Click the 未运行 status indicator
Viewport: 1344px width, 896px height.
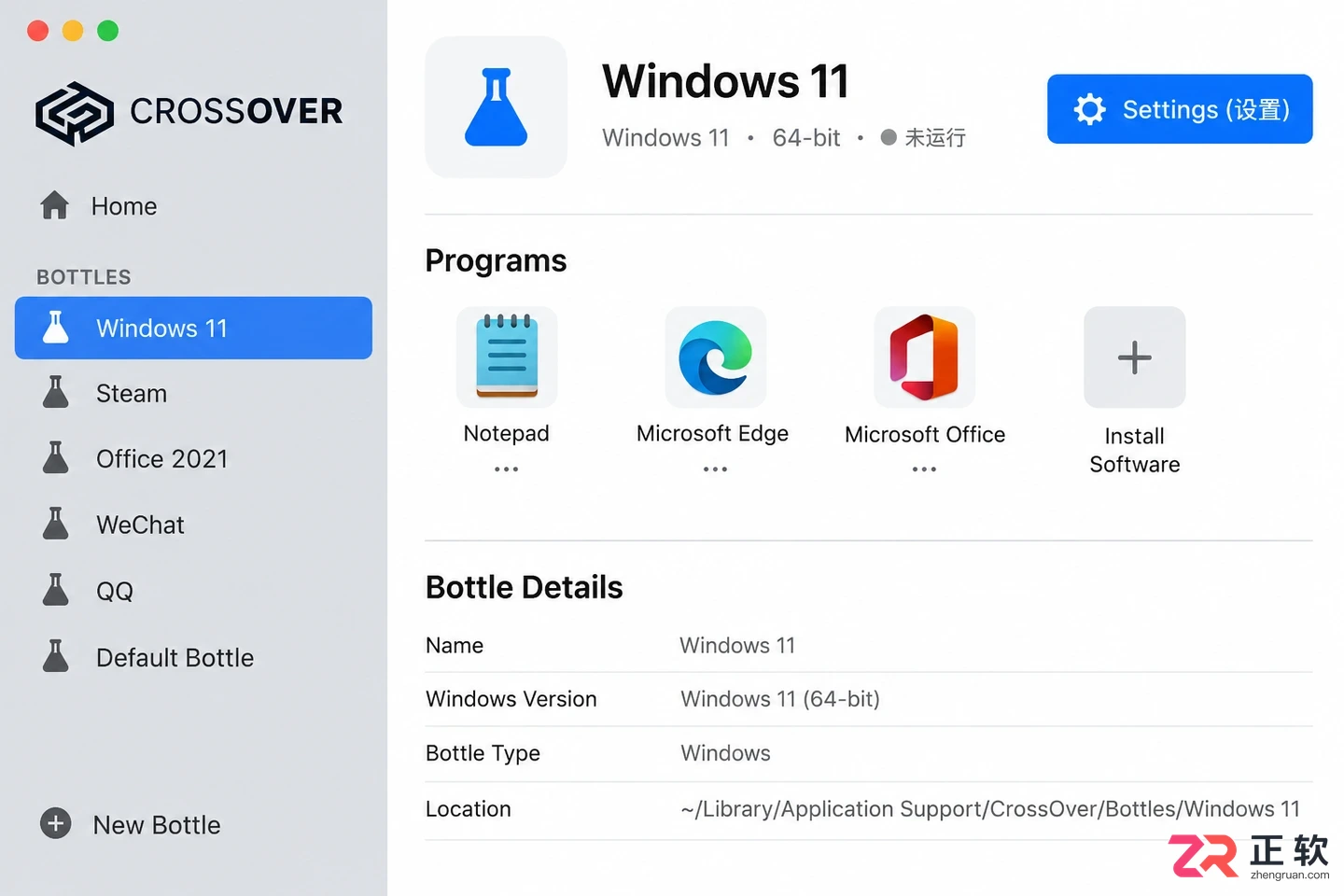tap(924, 138)
